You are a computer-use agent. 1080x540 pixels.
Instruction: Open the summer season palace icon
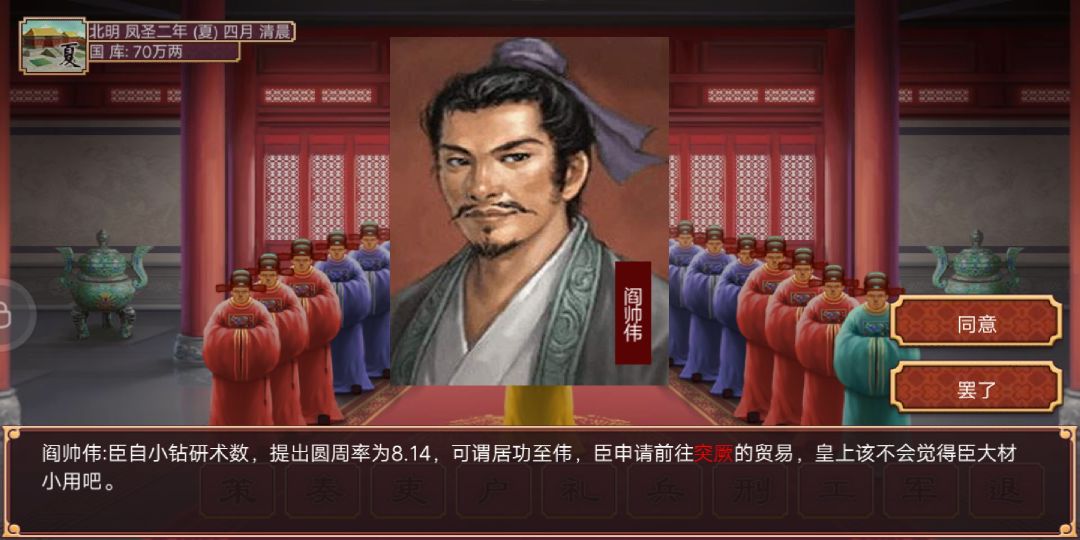click(x=54, y=45)
